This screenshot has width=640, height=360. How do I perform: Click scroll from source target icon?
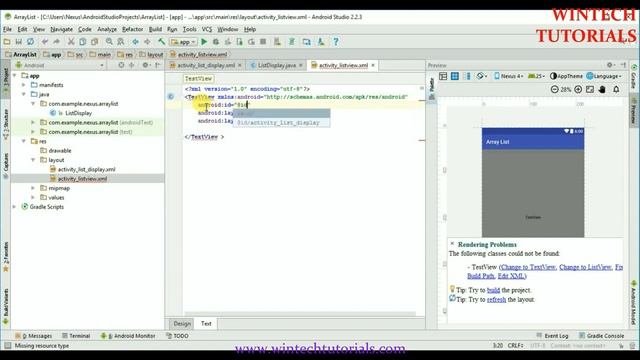[121, 65]
